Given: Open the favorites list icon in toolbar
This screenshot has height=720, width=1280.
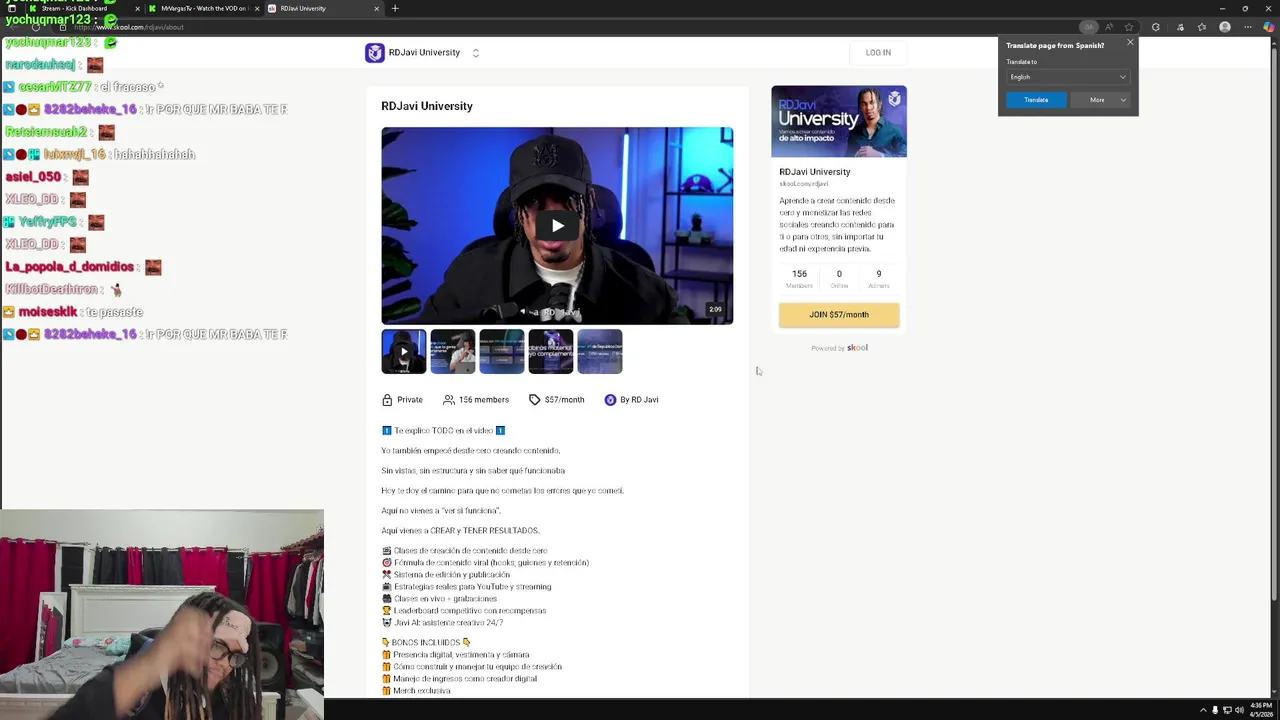Looking at the screenshot, I should tap(1202, 27).
